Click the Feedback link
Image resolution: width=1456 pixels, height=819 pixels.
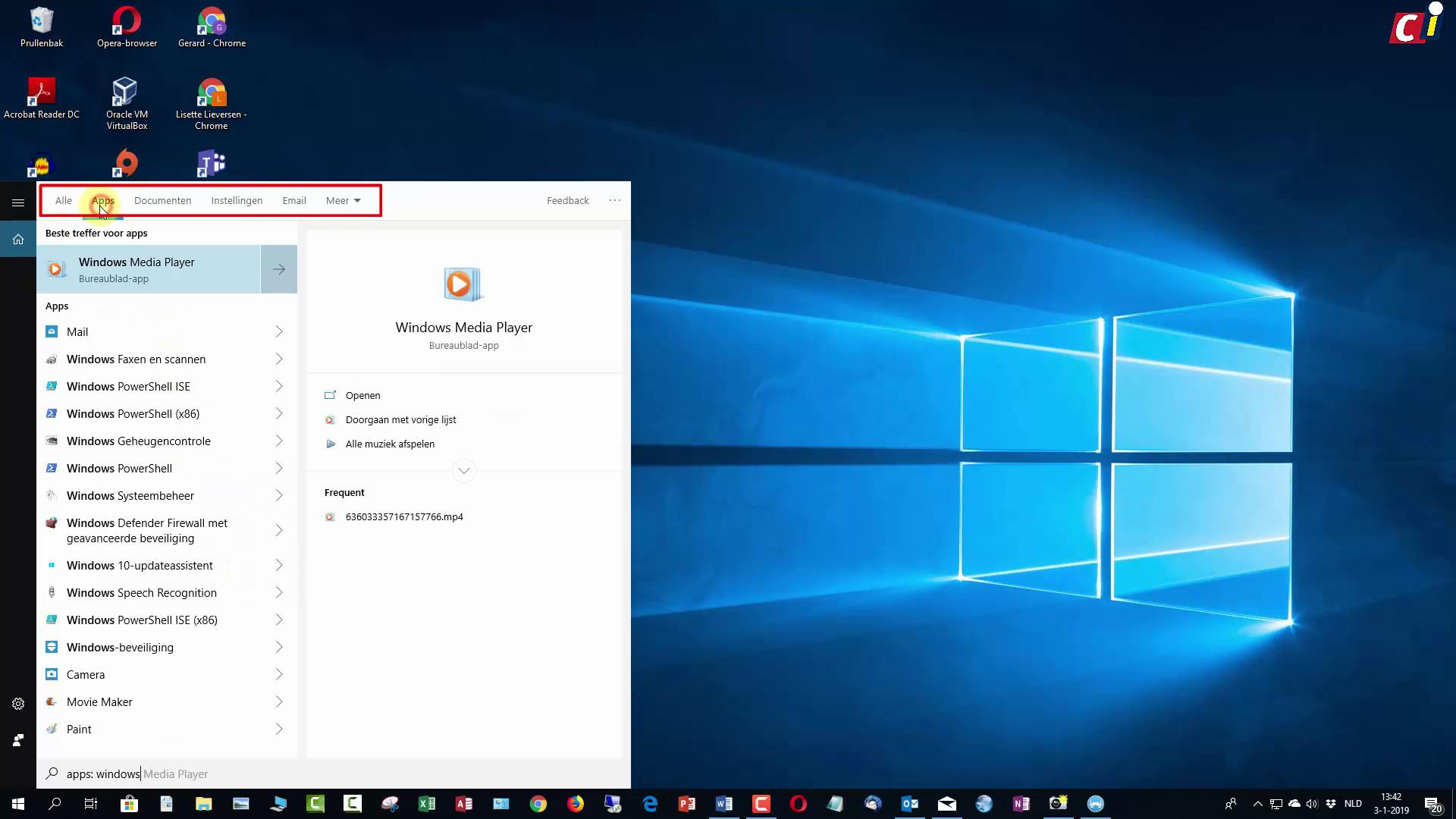(x=567, y=201)
